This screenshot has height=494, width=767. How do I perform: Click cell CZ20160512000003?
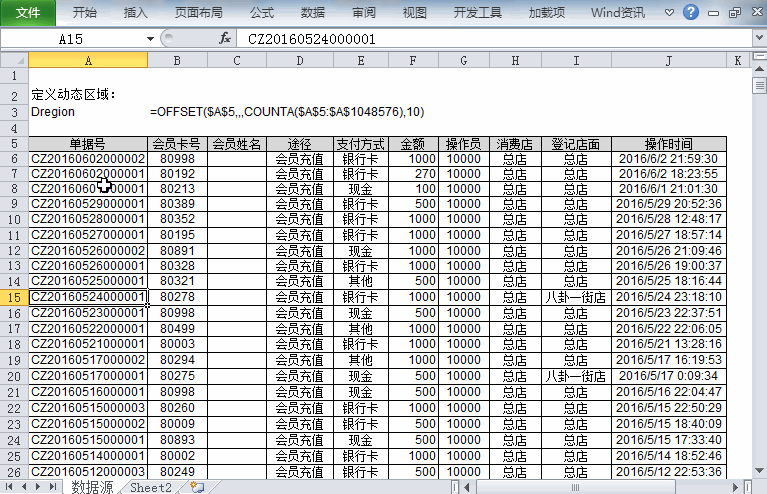coord(88,472)
